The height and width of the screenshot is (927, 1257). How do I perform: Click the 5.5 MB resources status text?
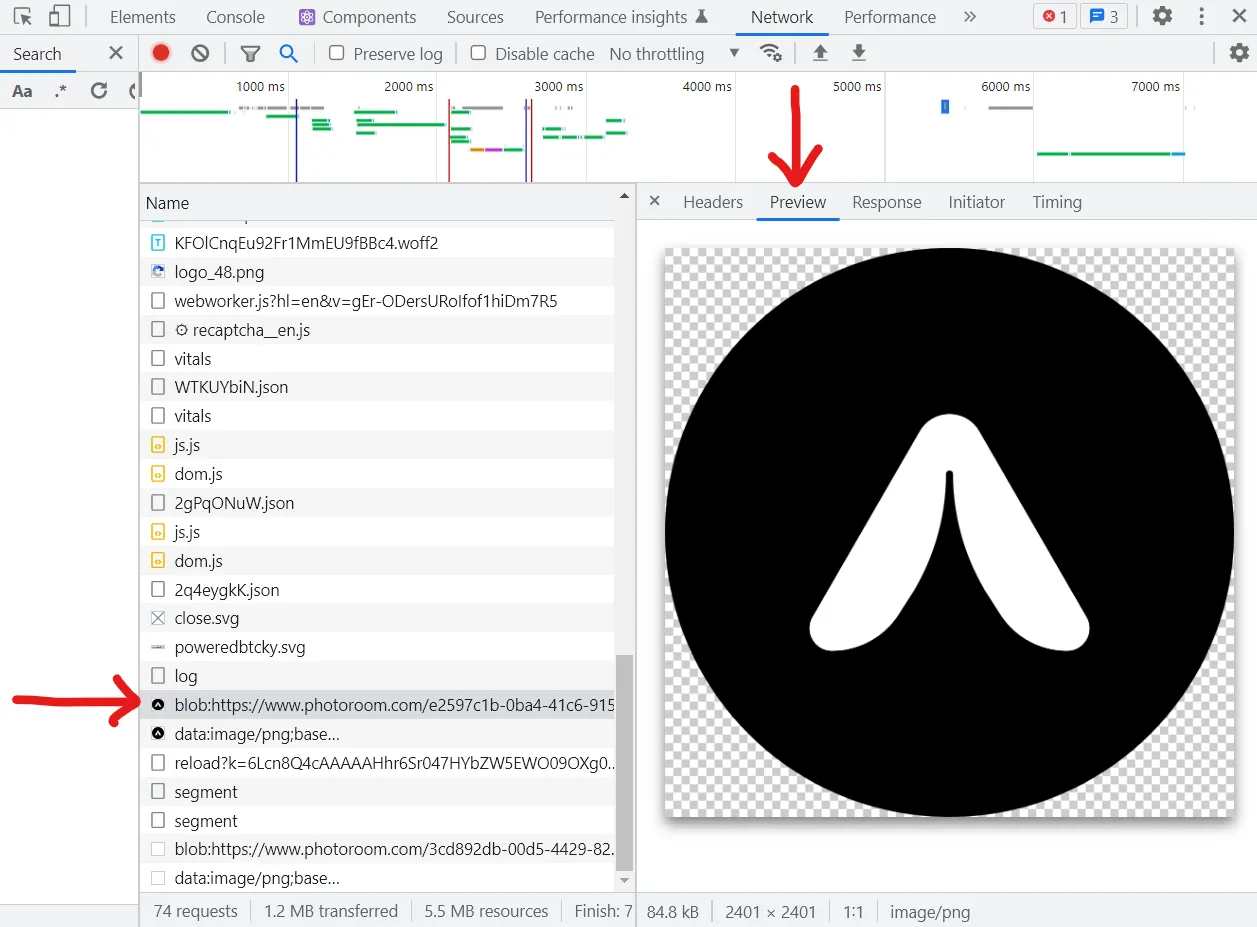click(x=486, y=911)
